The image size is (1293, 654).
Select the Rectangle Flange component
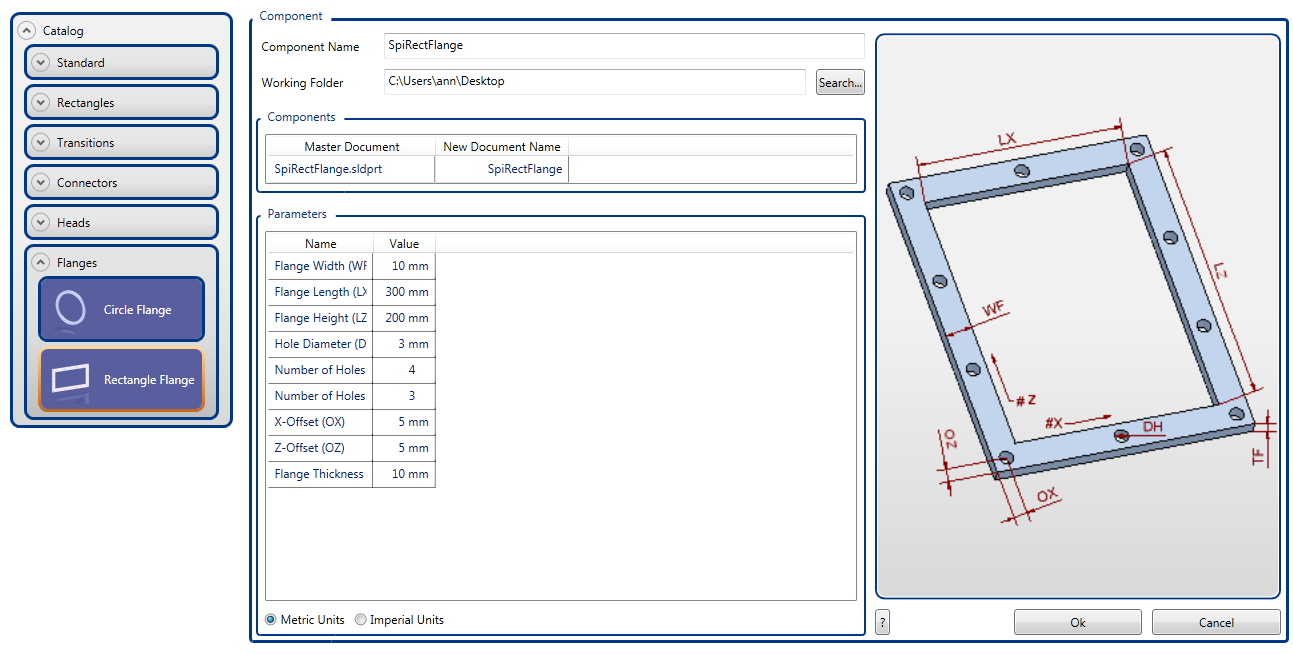point(121,380)
